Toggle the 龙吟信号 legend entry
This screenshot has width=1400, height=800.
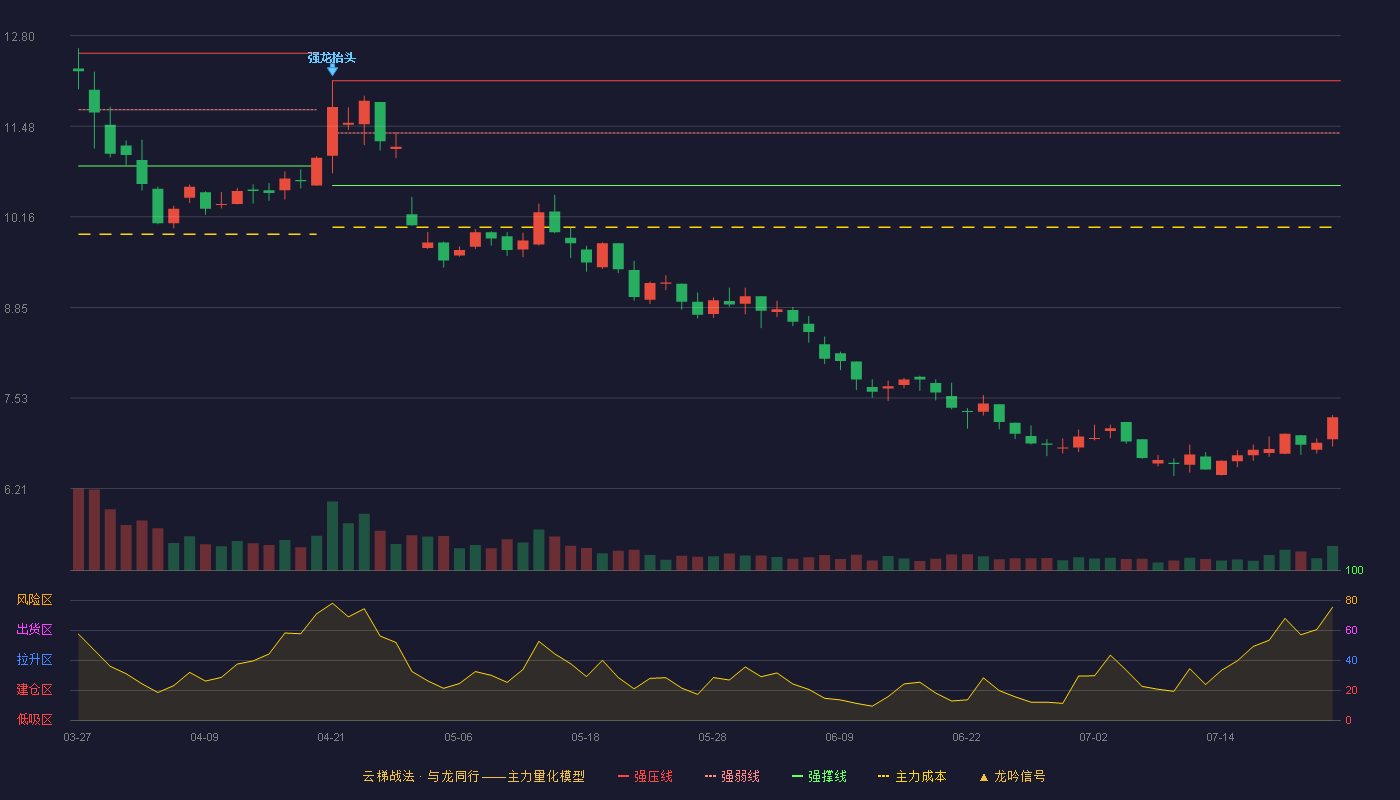pos(1012,776)
